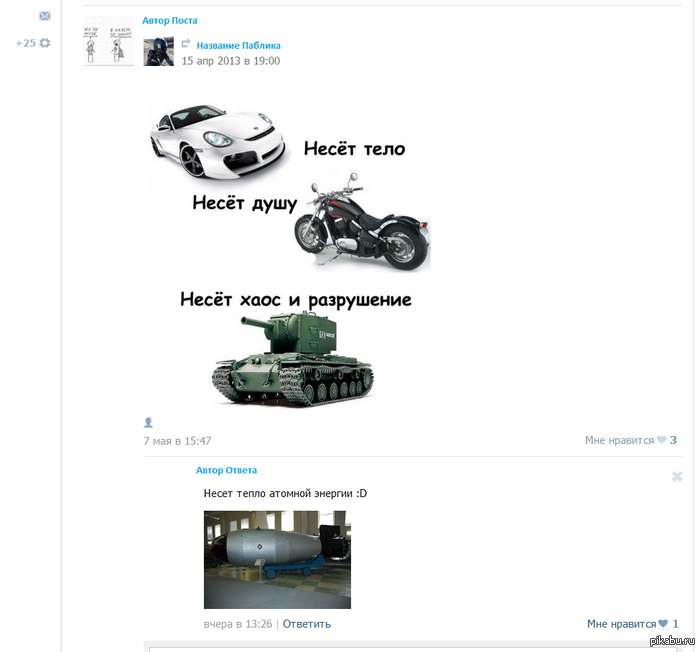
Task: Open the post author's avatar thumbnail
Action: (108, 41)
